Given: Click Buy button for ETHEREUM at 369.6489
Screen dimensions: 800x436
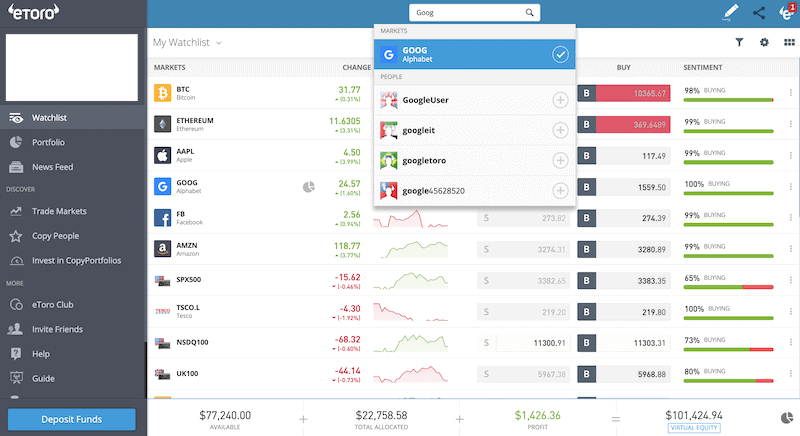Looking at the screenshot, I should coord(623,124).
